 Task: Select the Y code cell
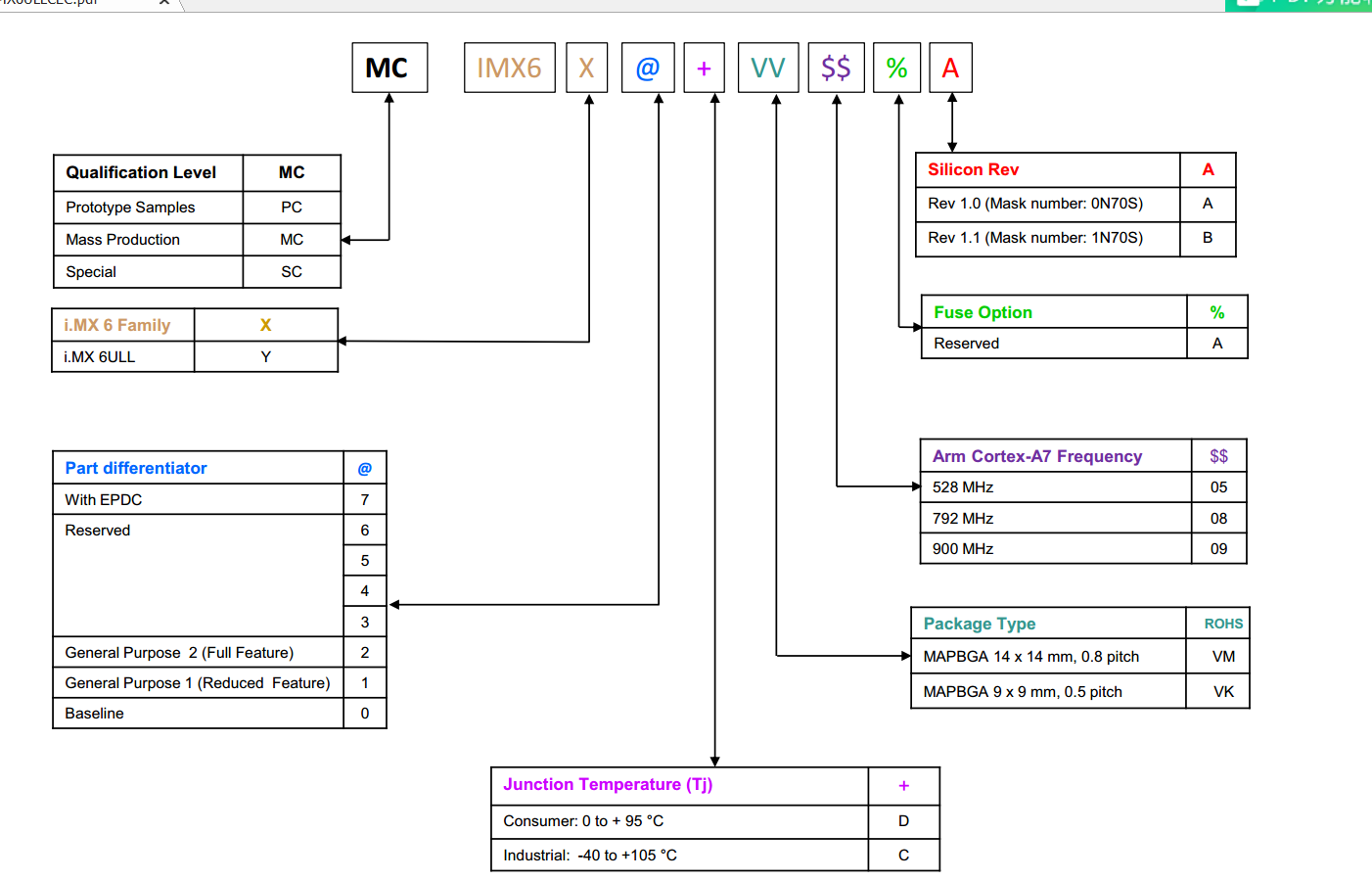point(266,357)
